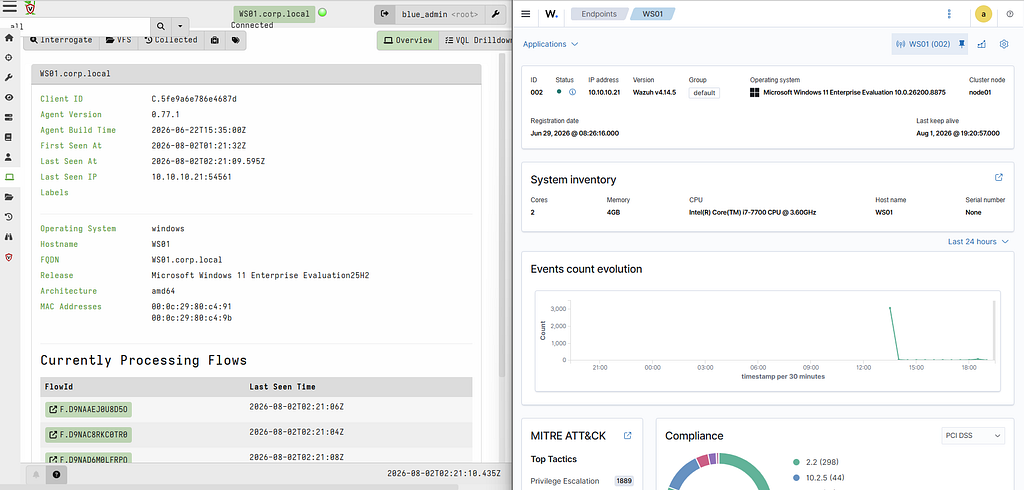The width and height of the screenshot is (1024, 490).
Task: Open flow F.D9NAAEJ0U8D5O
Action: coord(88,410)
